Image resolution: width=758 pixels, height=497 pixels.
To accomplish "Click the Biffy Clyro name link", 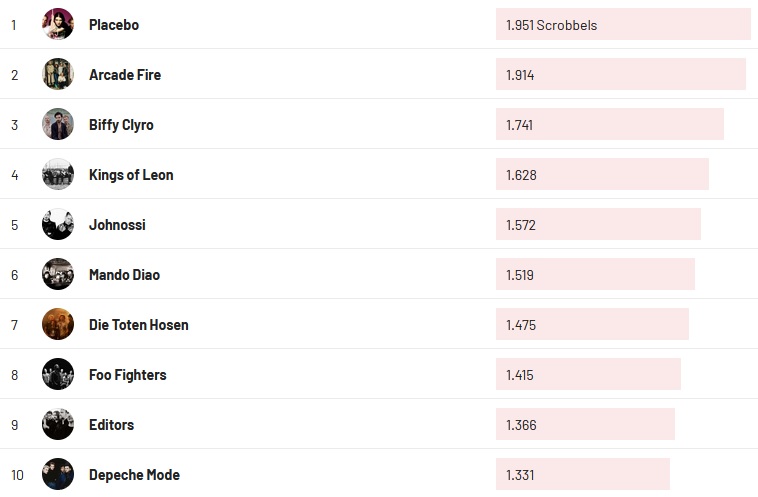I will (x=121, y=125).
